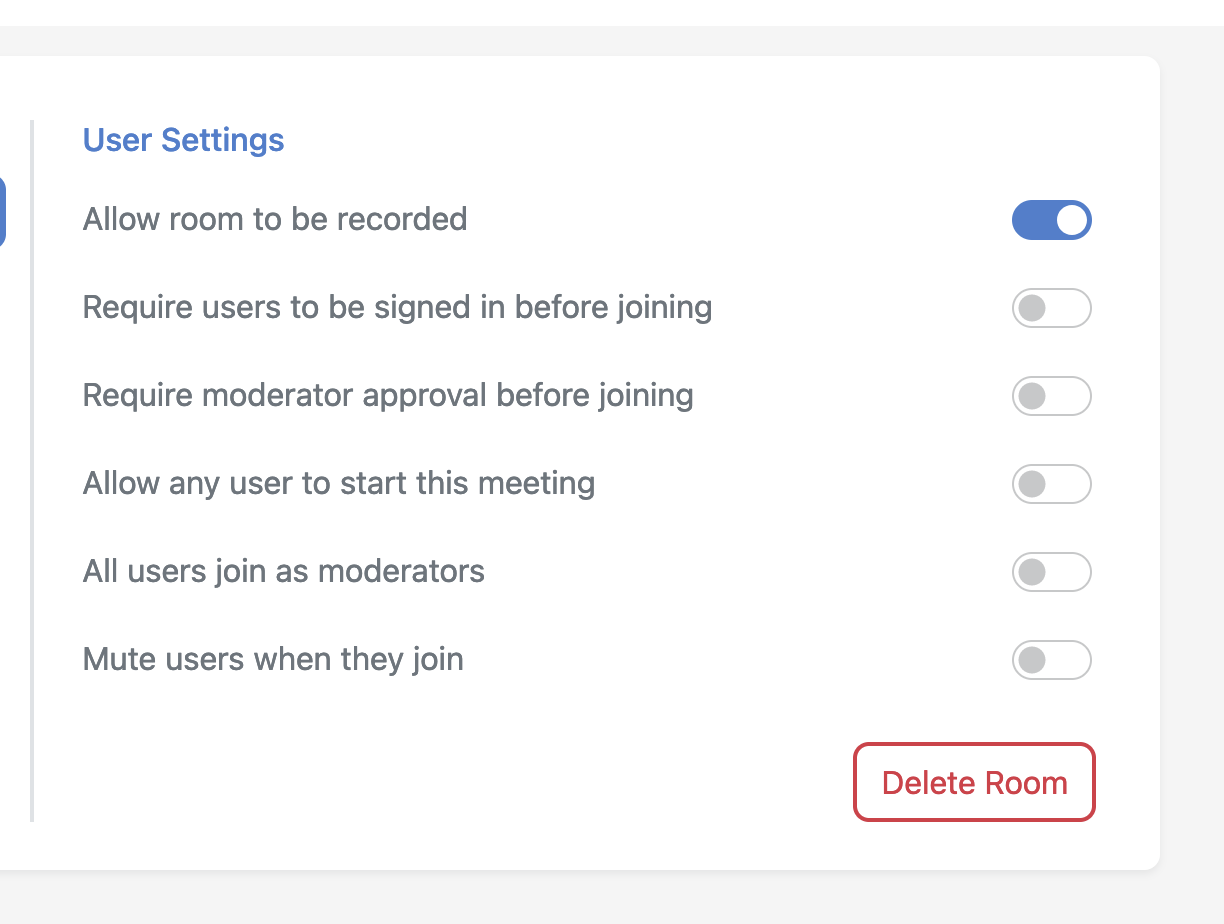The width and height of the screenshot is (1224, 924).
Task: Click the 'User Settings' heading
Action: (183, 140)
